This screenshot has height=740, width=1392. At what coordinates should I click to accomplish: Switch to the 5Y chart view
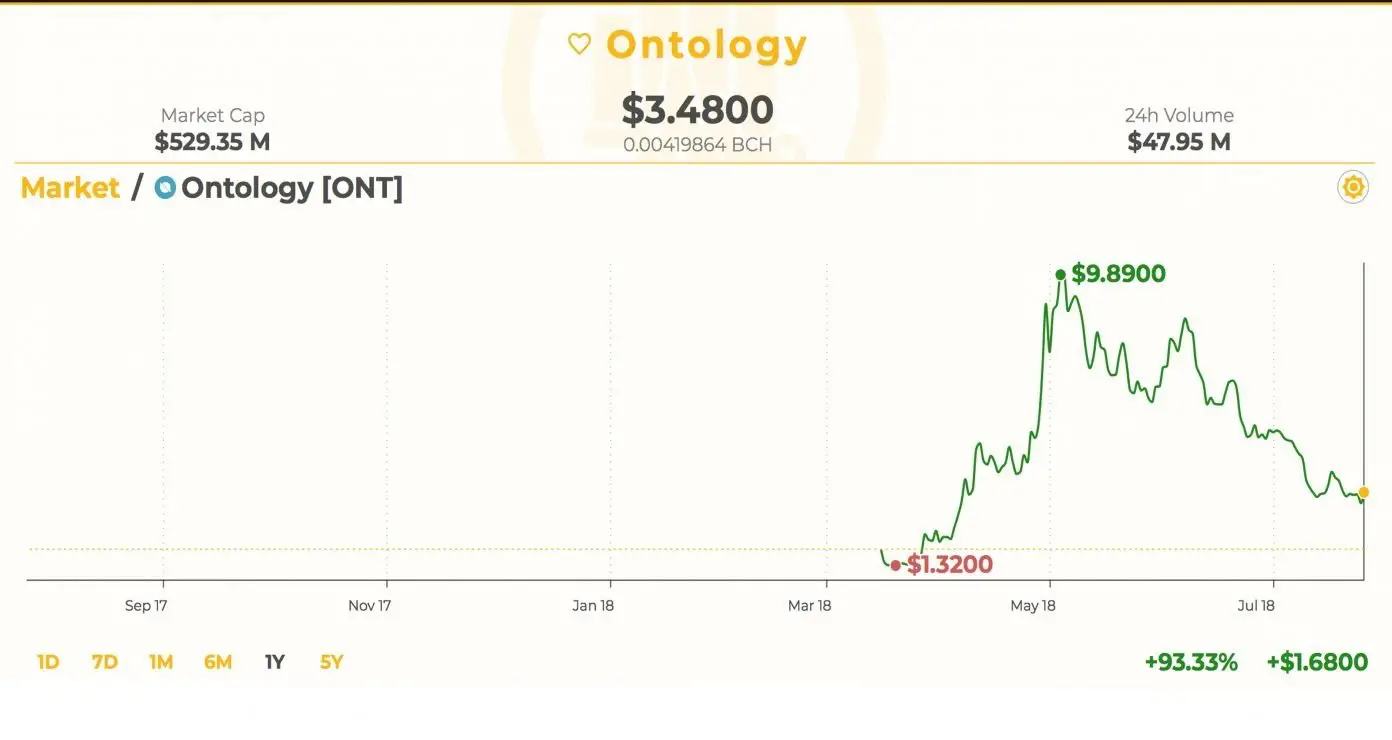tap(332, 662)
